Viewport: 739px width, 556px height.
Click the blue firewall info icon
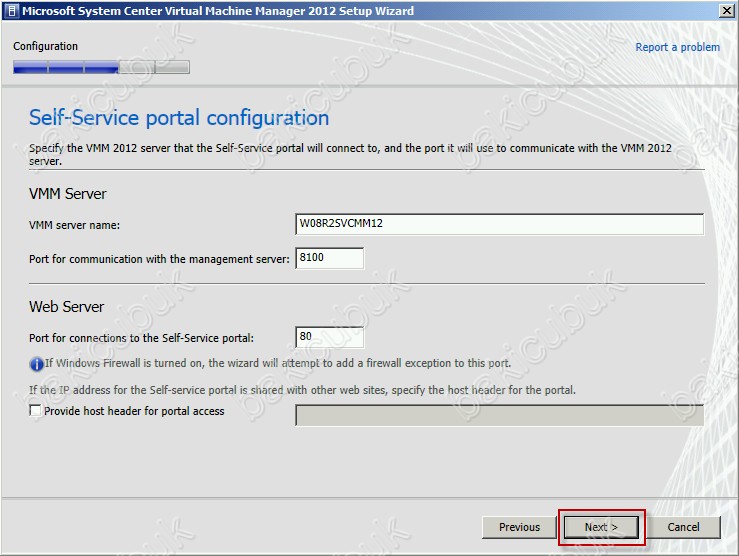[x=36, y=364]
